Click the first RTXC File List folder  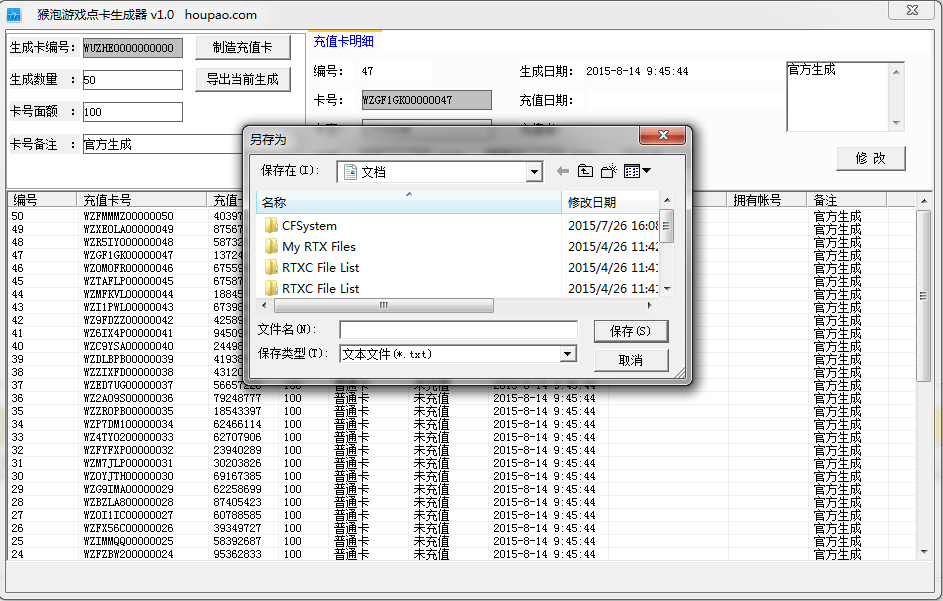(312, 268)
